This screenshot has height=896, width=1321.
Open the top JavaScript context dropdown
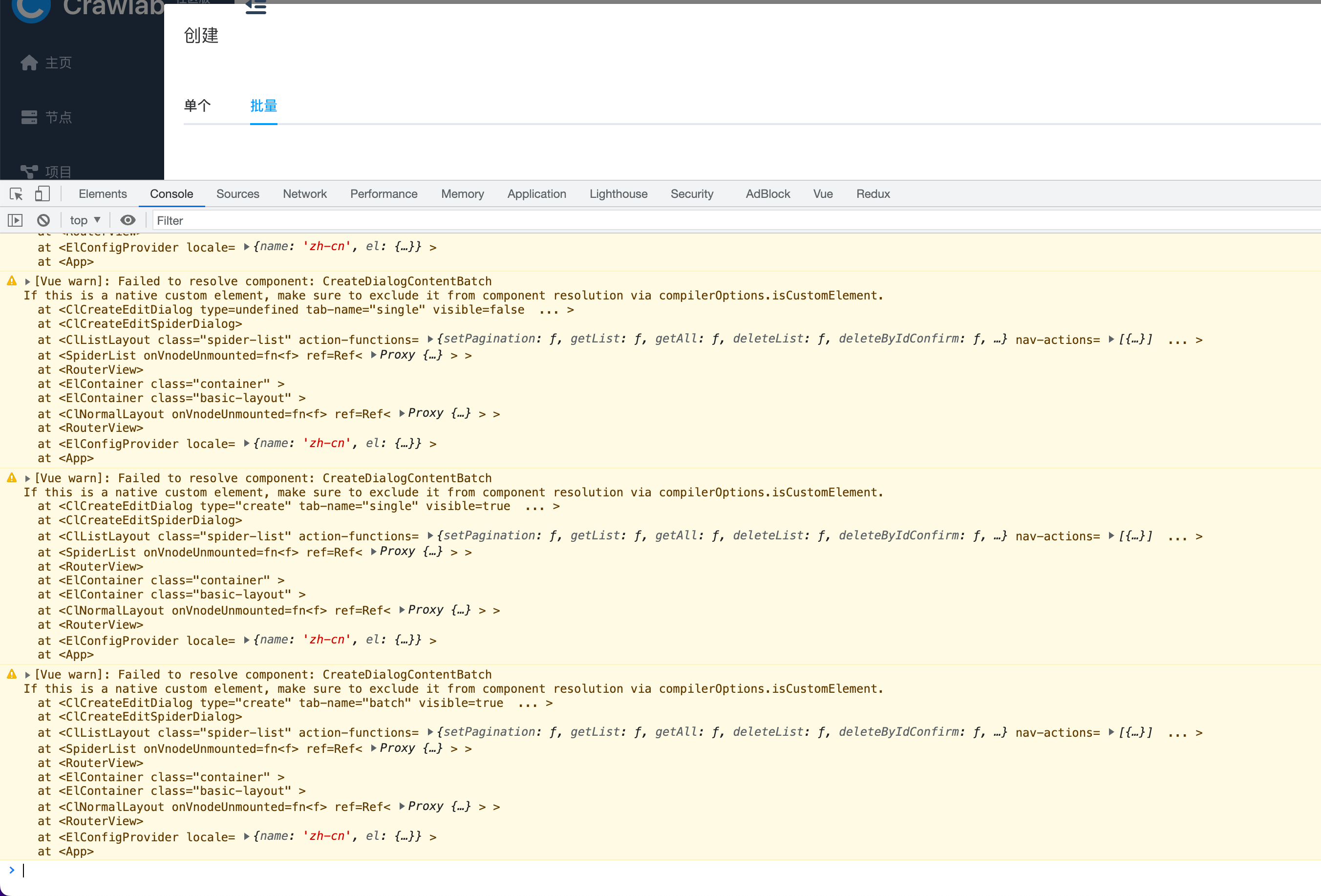(85, 220)
